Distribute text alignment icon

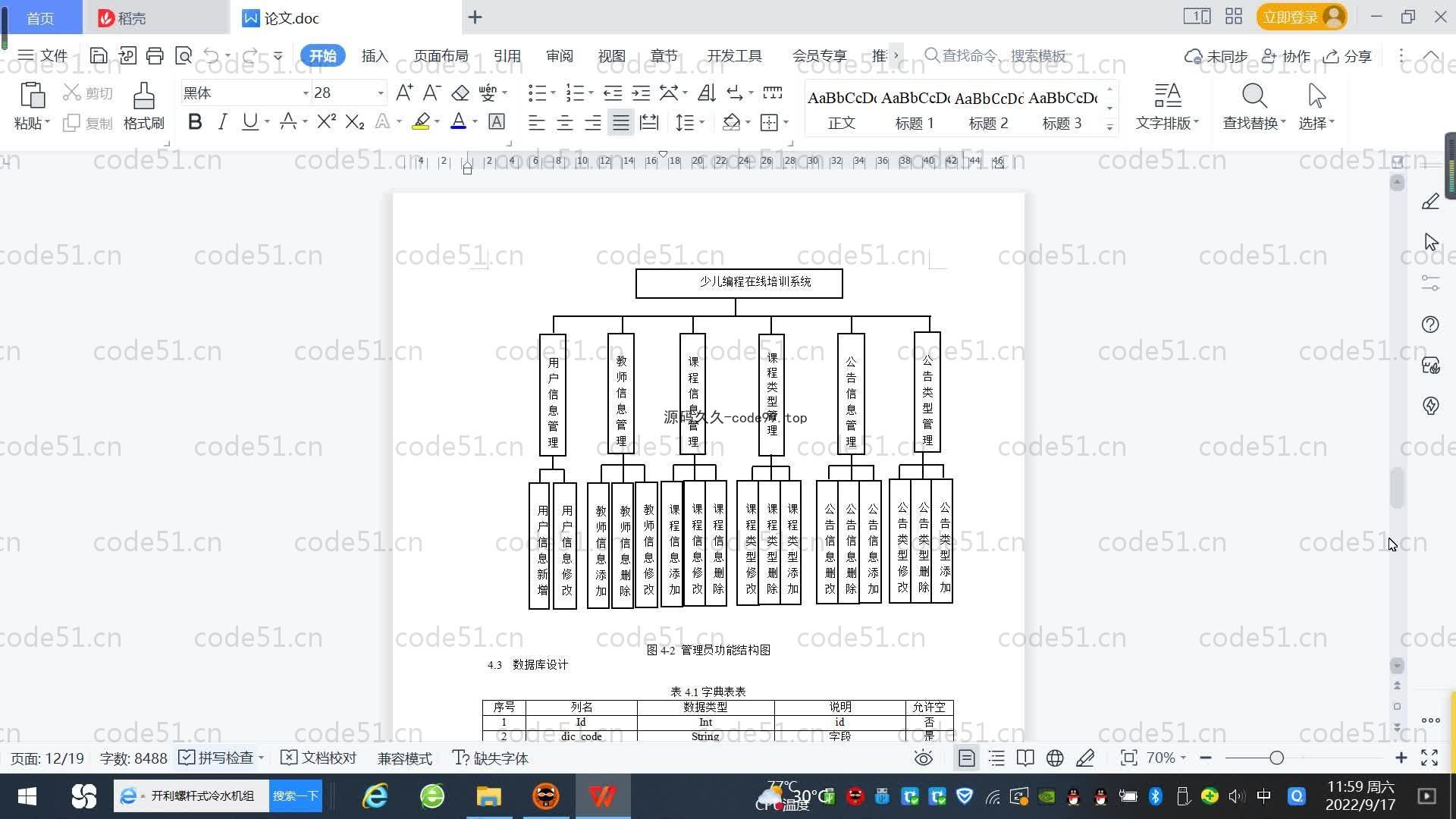[649, 121]
